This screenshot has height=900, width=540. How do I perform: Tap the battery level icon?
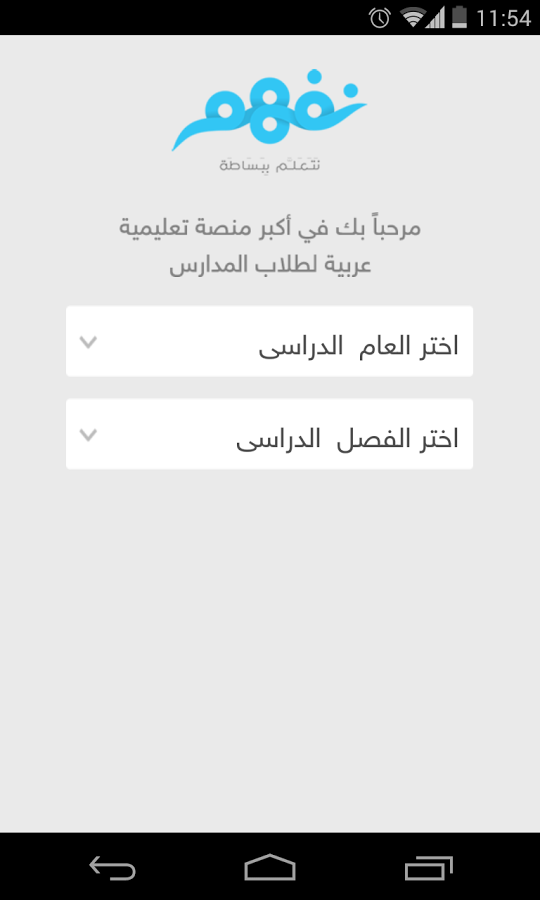pyautogui.click(x=459, y=18)
